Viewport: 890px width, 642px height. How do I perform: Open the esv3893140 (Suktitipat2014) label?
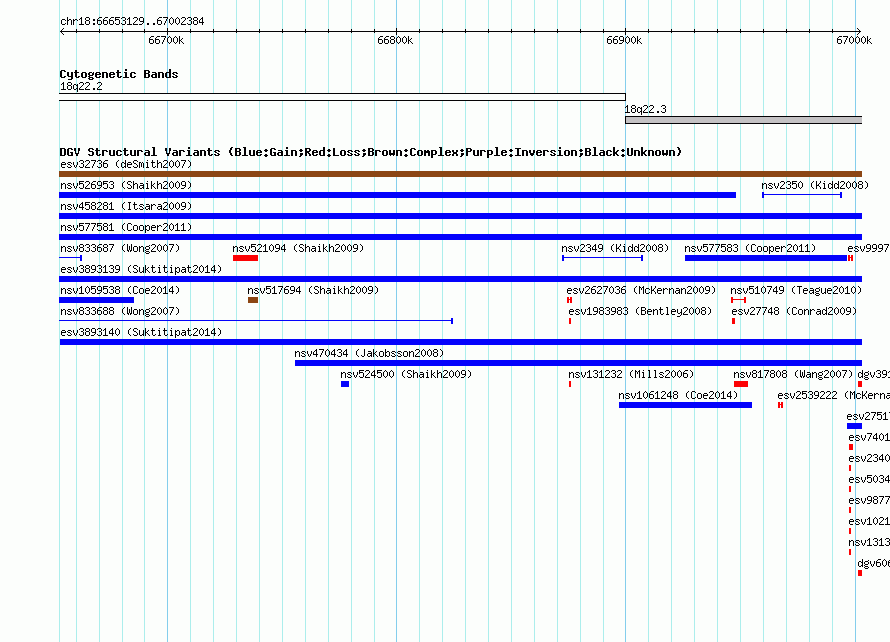point(141,332)
